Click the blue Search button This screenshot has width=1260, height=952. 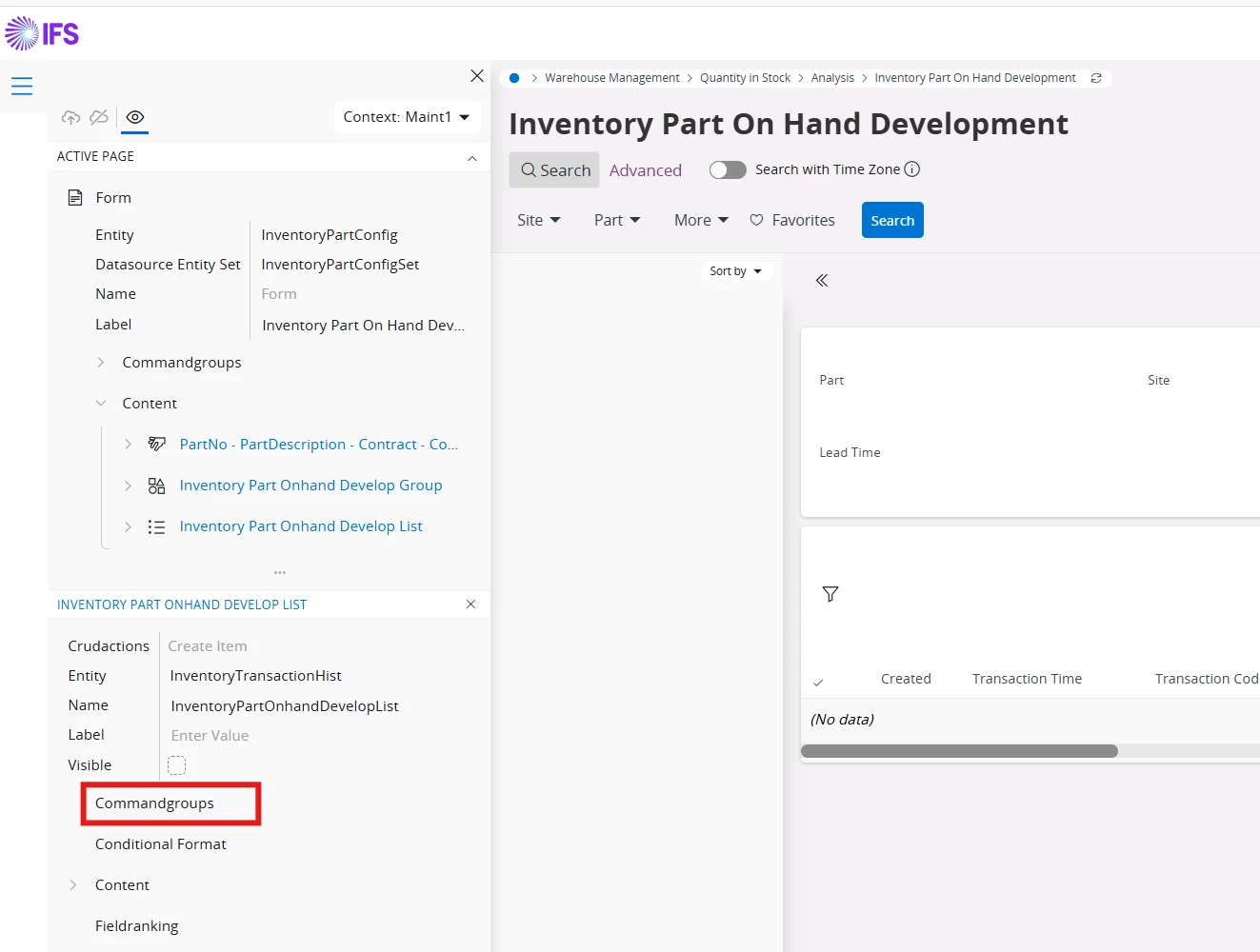[x=892, y=220]
